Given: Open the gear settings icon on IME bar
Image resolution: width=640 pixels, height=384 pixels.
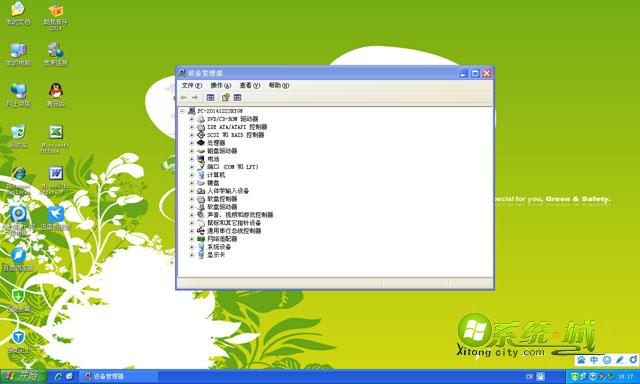Looking at the screenshot, I should click(x=633, y=360).
